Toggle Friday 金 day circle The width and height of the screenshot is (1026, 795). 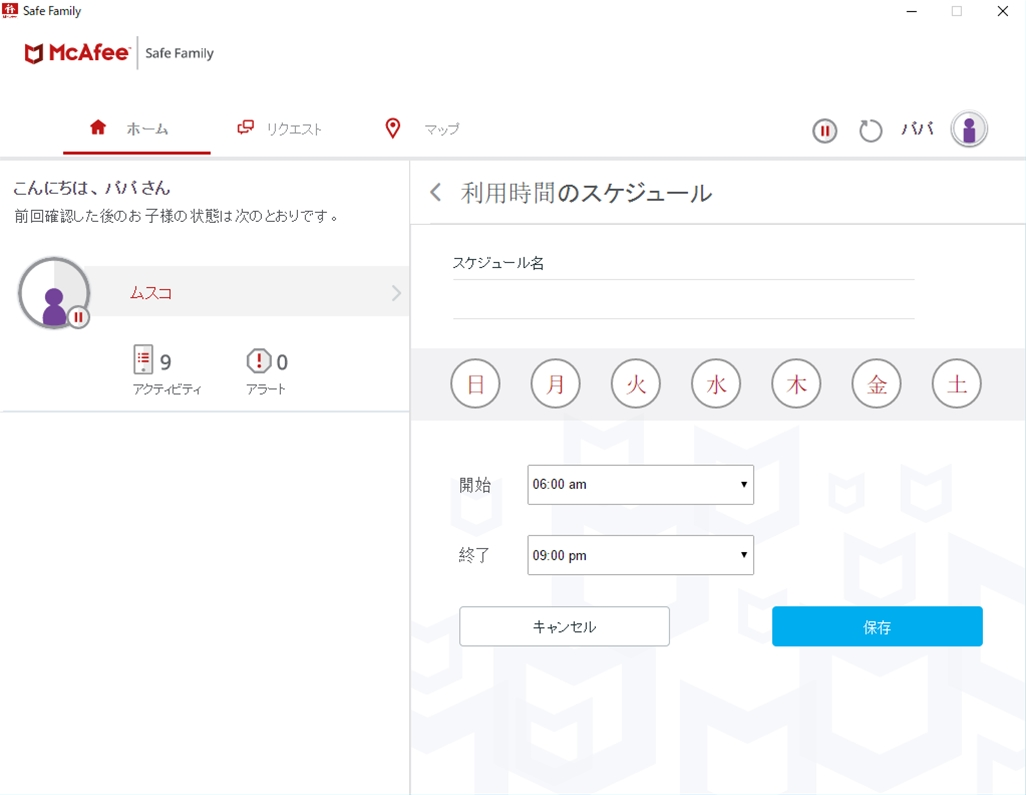[877, 383]
